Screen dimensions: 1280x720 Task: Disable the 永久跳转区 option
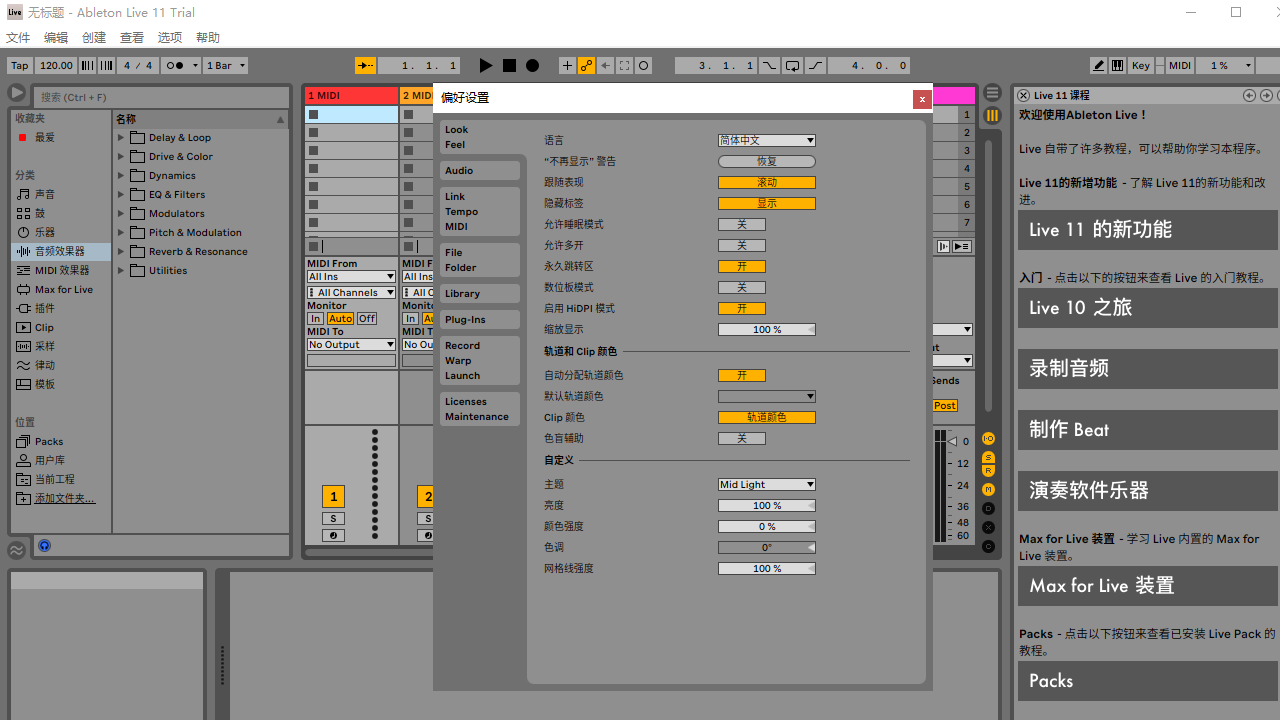(x=742, y=266)
